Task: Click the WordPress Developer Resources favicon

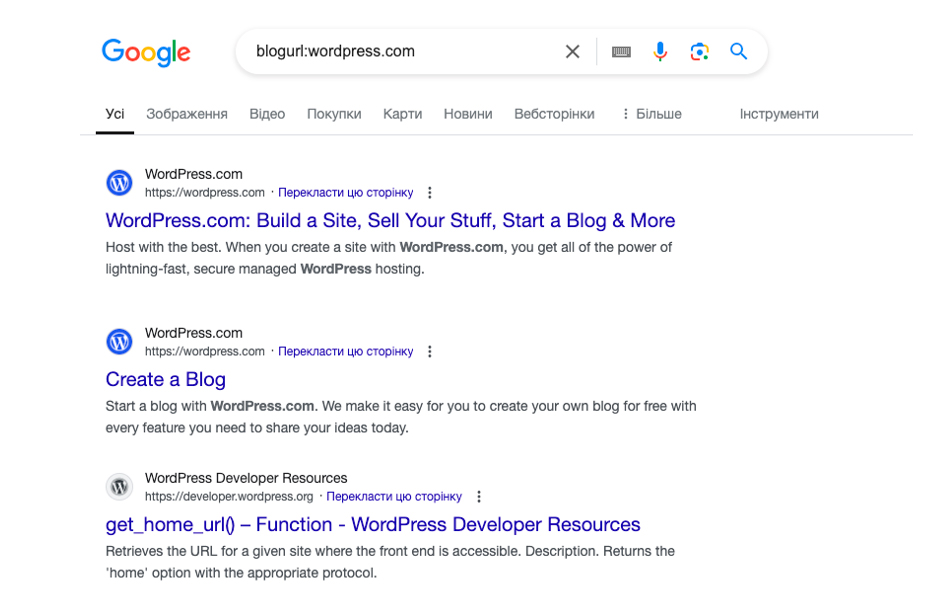Action: (119, 487)
